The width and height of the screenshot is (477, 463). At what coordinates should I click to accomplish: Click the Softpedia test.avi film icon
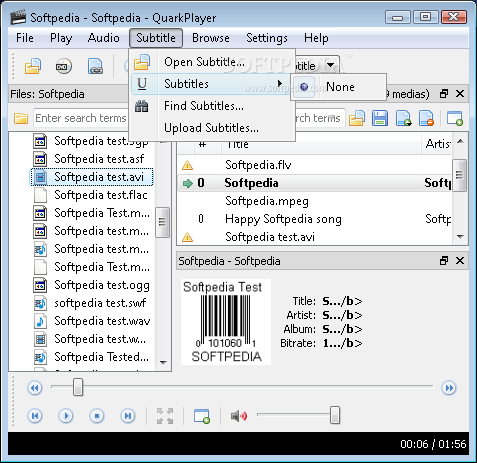(x=40, y=177)
